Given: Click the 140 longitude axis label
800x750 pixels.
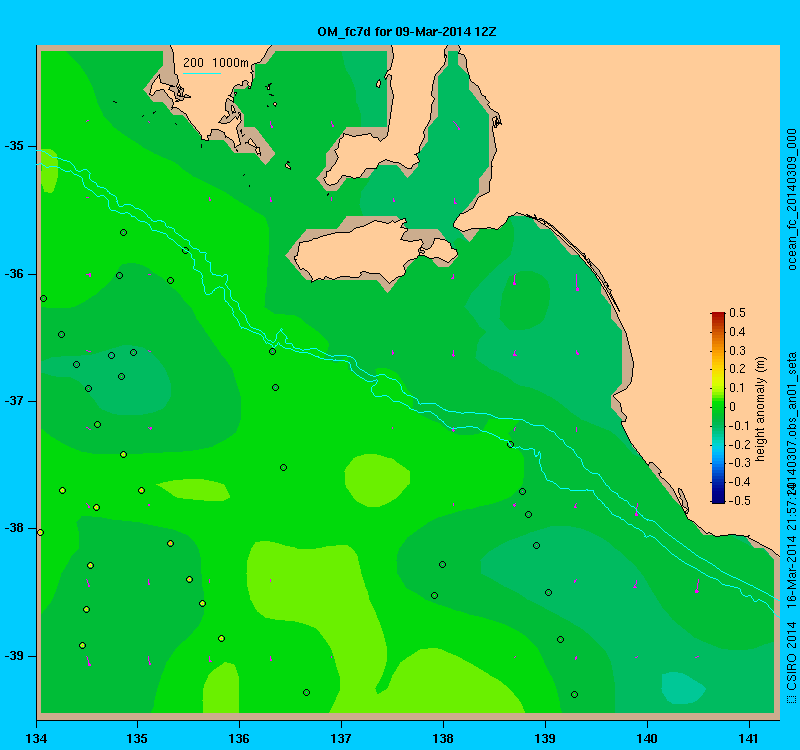Looking at the screenshot, I should (x=647, y=738).
